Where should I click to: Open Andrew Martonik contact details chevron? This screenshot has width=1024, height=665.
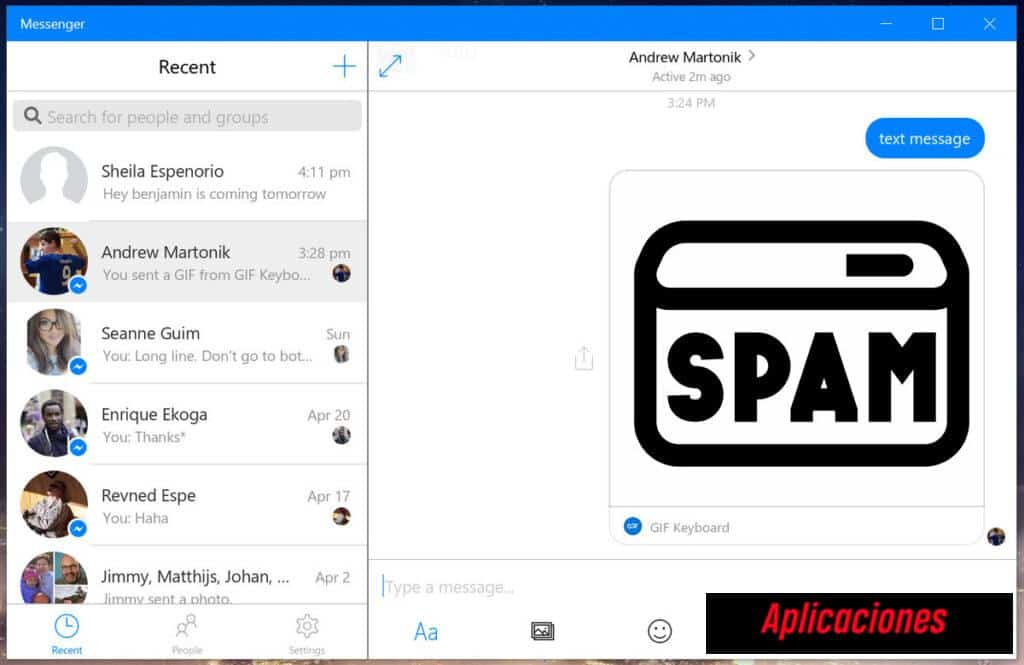[752, 56]
